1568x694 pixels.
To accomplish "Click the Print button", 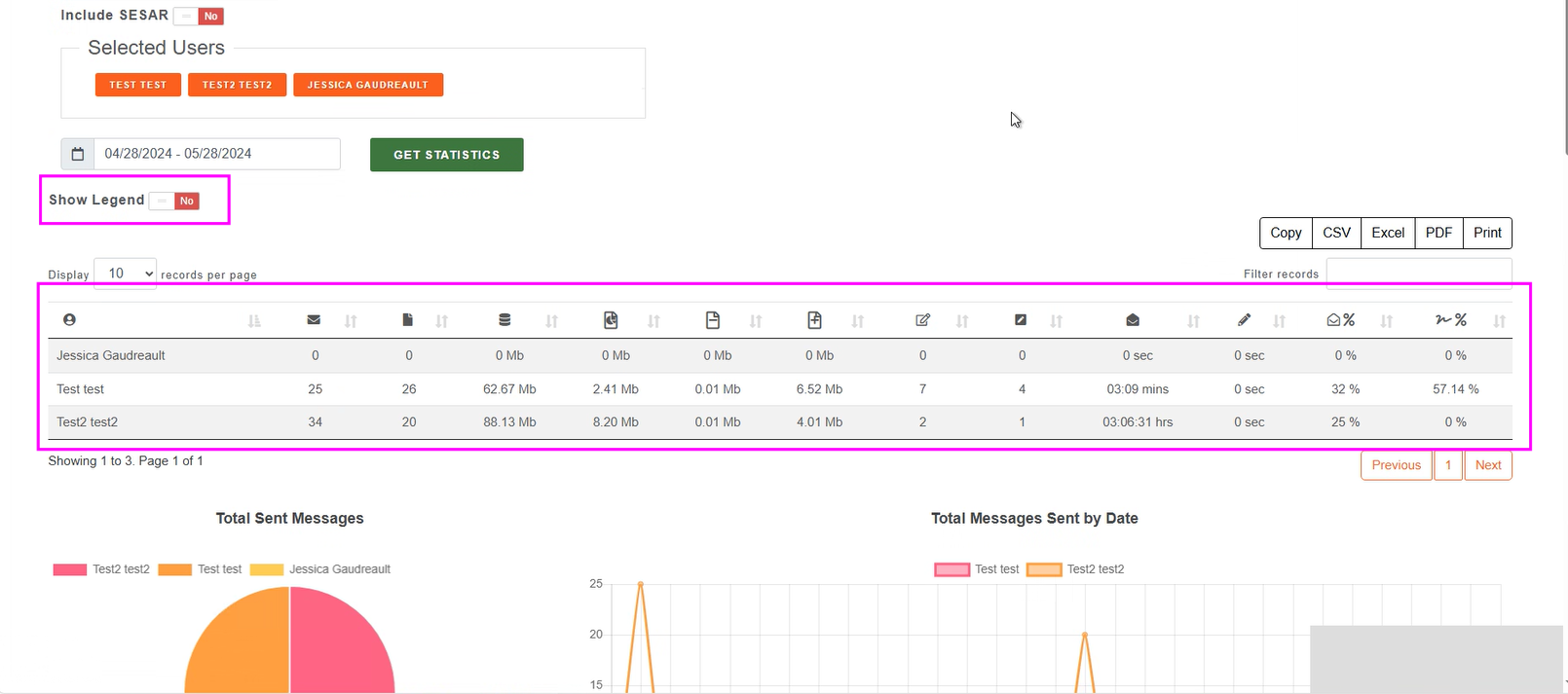I will [1487, 233].
